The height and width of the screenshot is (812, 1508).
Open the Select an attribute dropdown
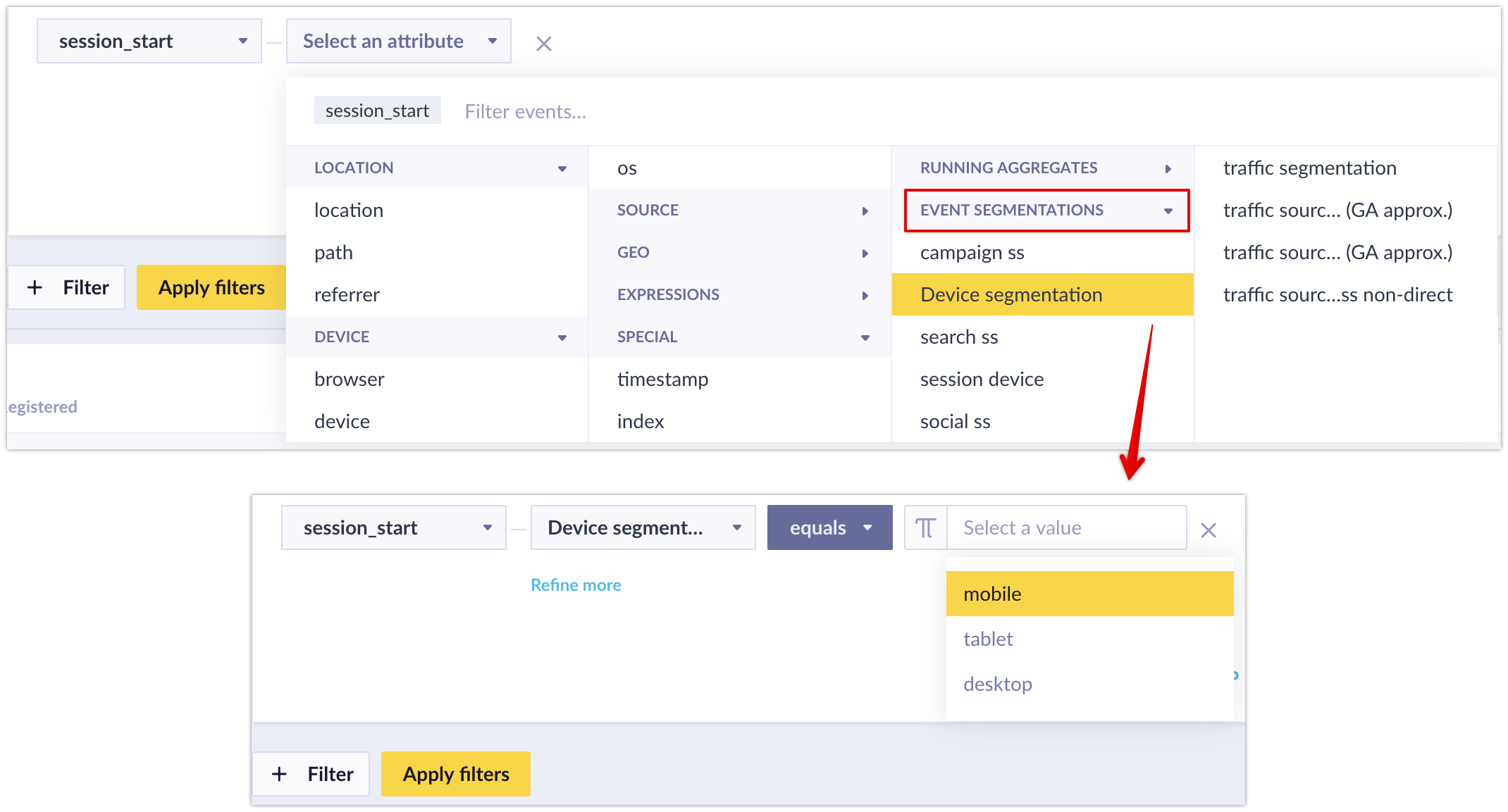[x=398, y=41]
